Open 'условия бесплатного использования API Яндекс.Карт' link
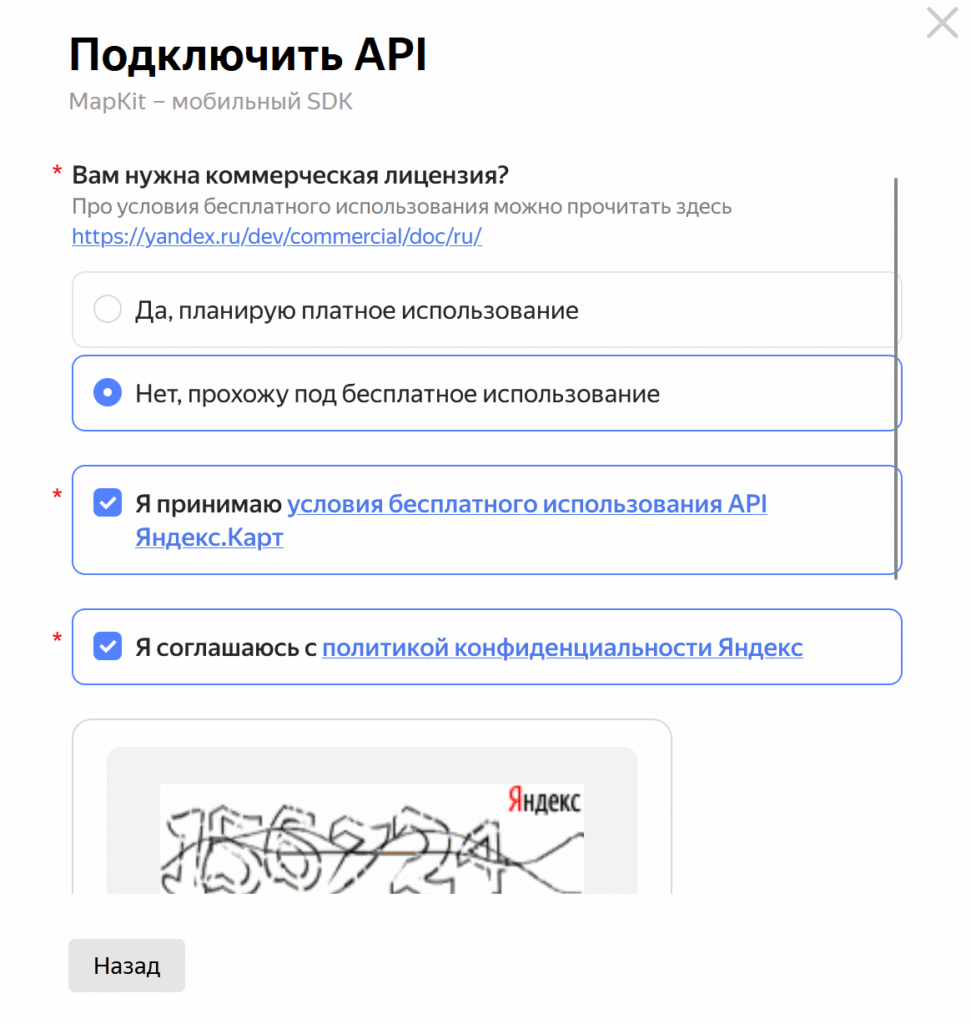The width and height of the screenshot is (971, 1024). [x=527, y=504]
